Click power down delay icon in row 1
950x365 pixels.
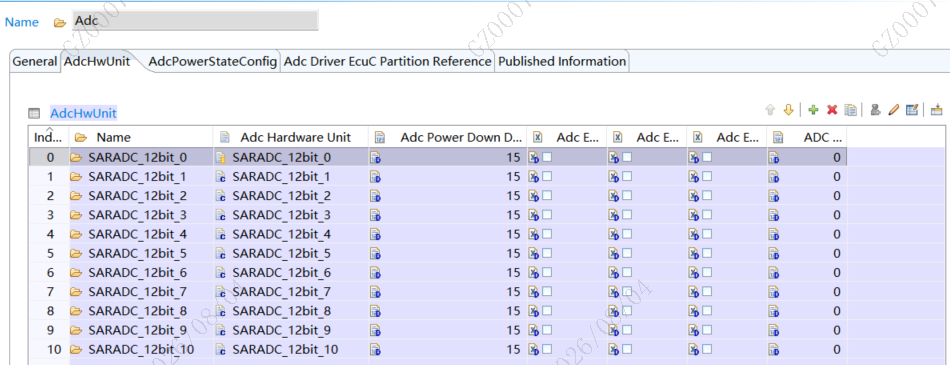[x=376, y=177]
